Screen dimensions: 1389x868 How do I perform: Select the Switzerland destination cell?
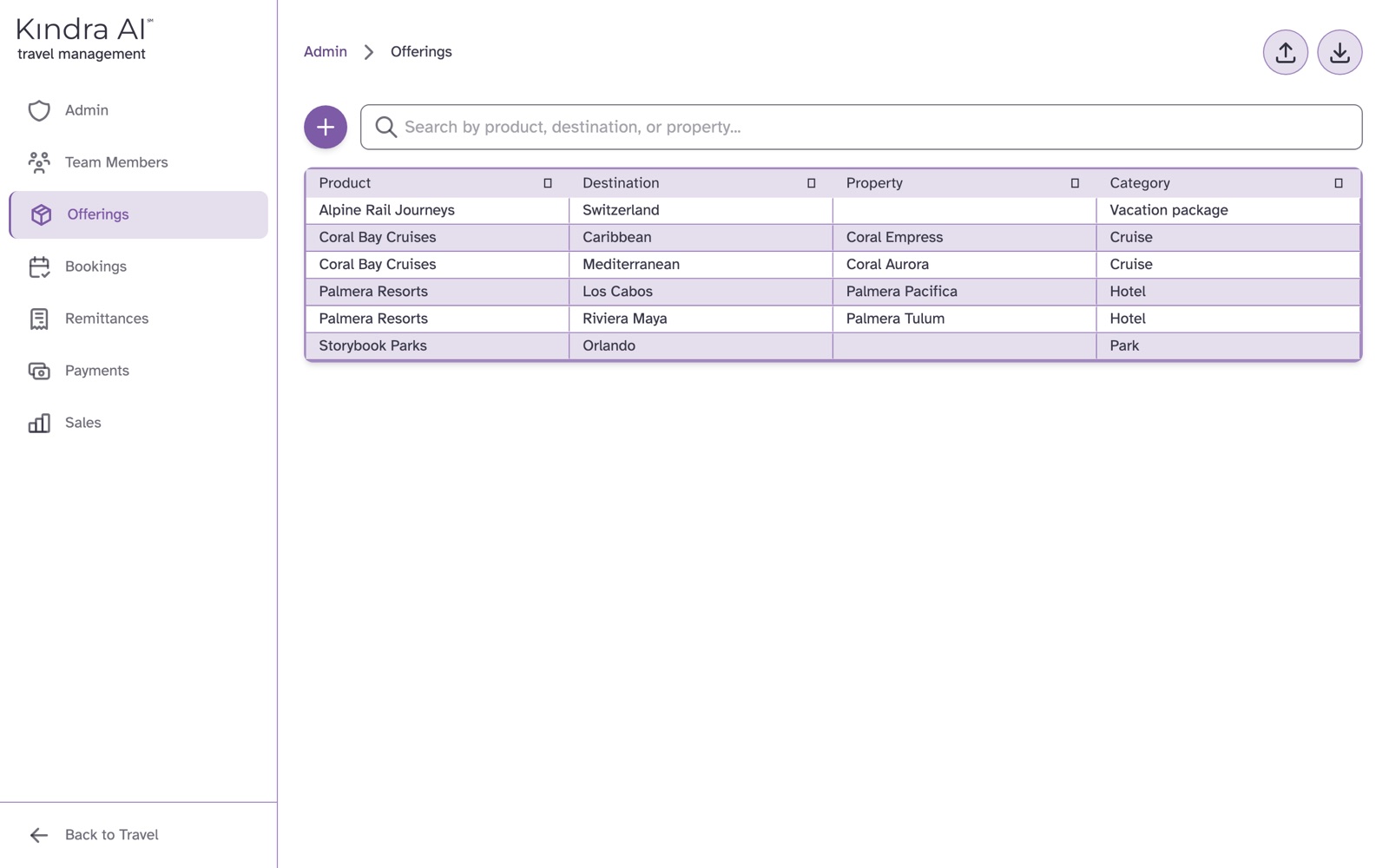coord(701,210)
